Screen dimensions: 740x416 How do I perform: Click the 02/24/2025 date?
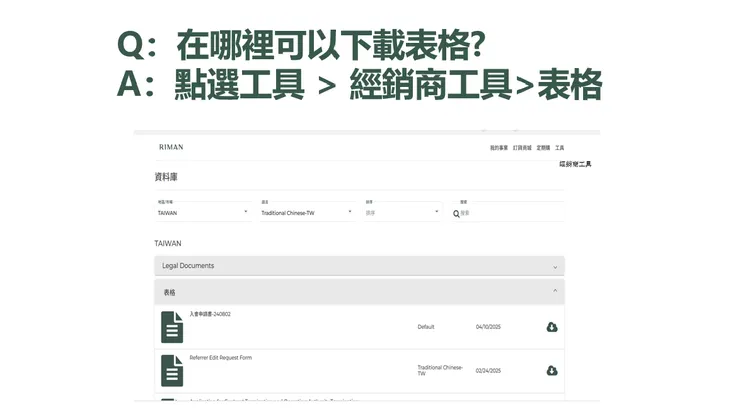[x=488, y=371]
